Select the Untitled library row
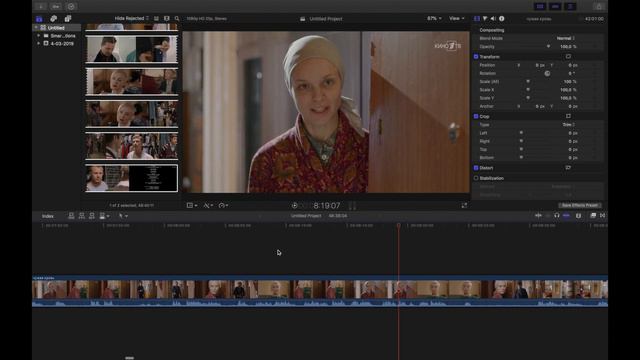640x360 pixels. click(x=56, y=28)
